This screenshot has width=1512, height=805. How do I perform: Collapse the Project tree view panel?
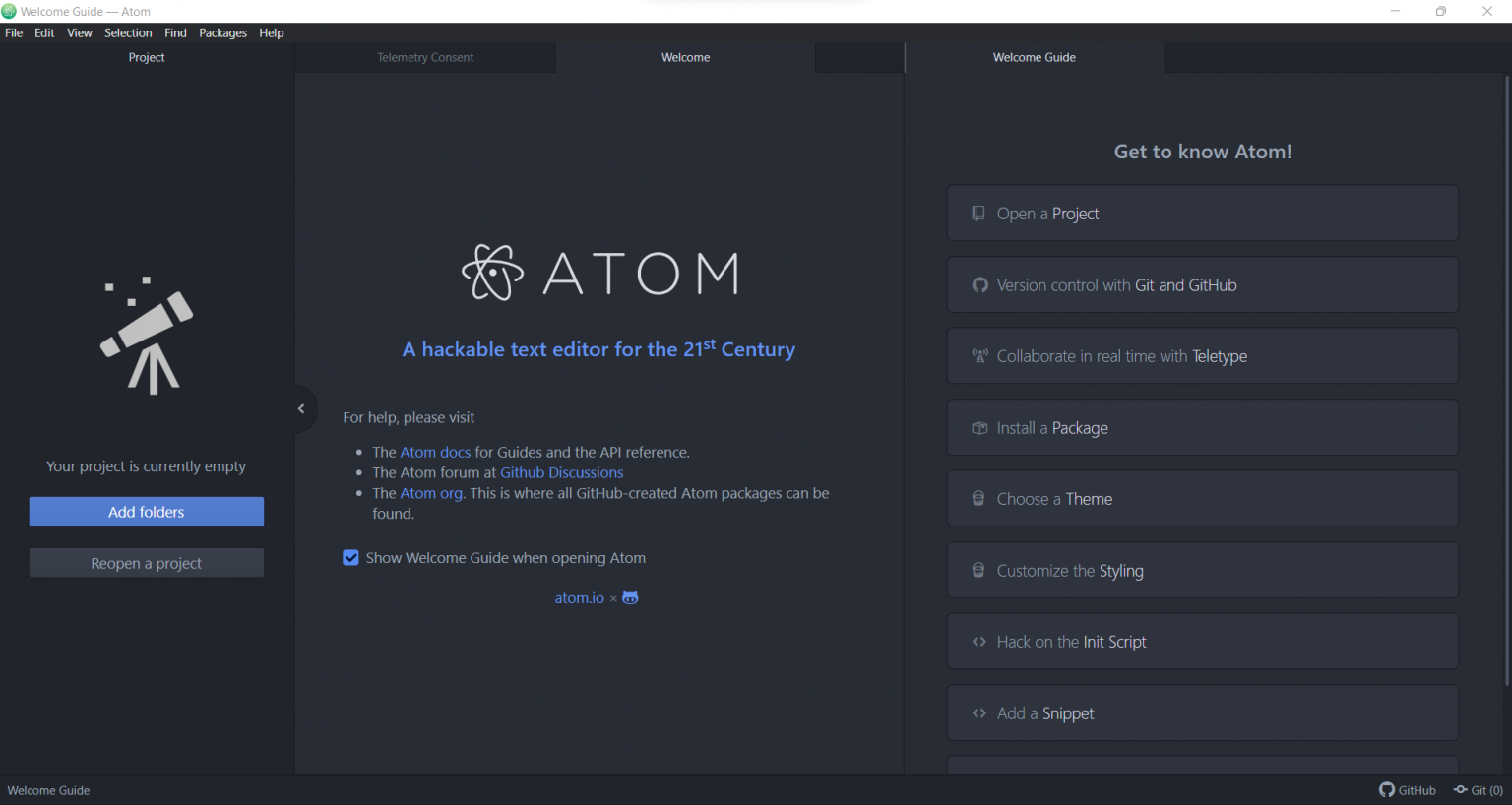300,408
